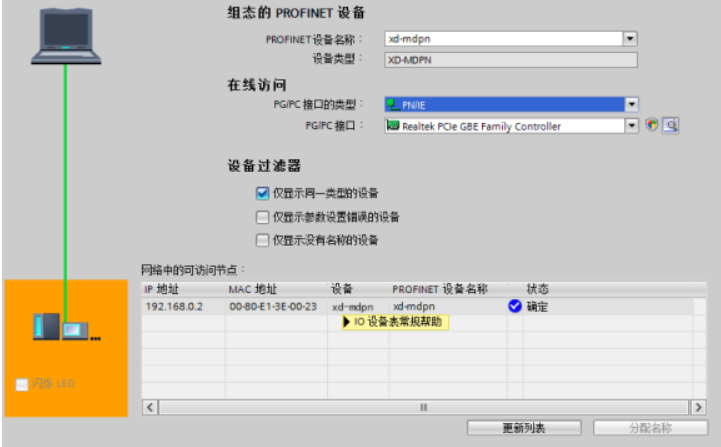Click the 更新列表 button
This screenshot has width=721, height=447.
click(524, 428)
